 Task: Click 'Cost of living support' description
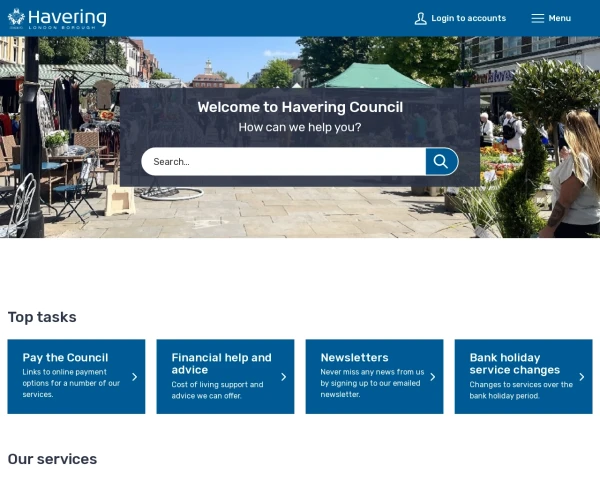point(217,390)
